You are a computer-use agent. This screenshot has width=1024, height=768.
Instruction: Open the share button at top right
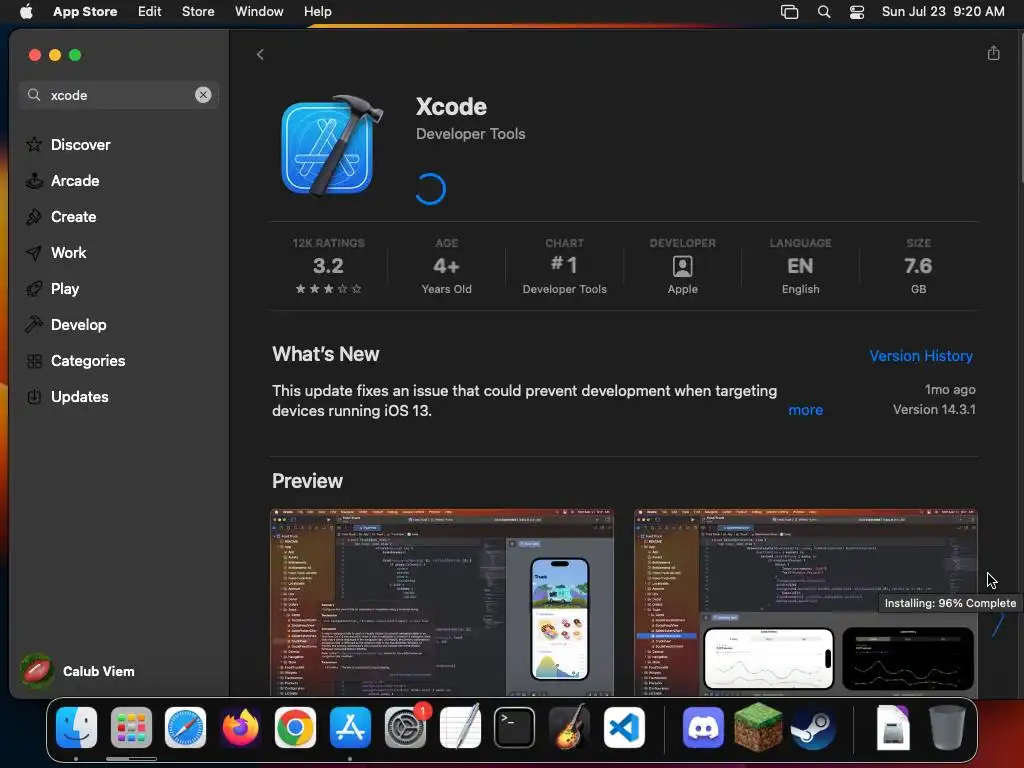click(x=993, y=54)
